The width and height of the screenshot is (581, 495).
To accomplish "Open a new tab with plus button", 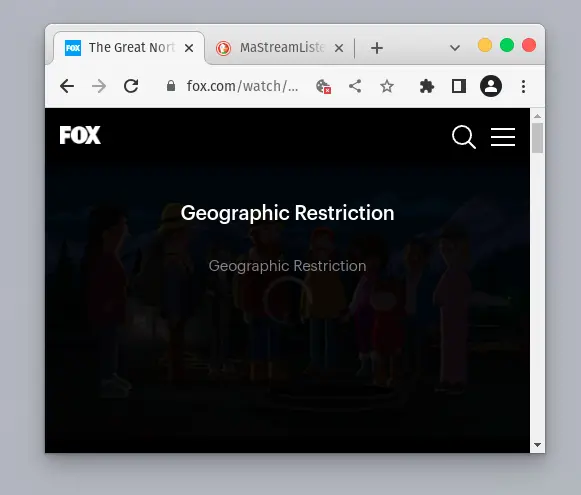I will (x=377, y=48).
